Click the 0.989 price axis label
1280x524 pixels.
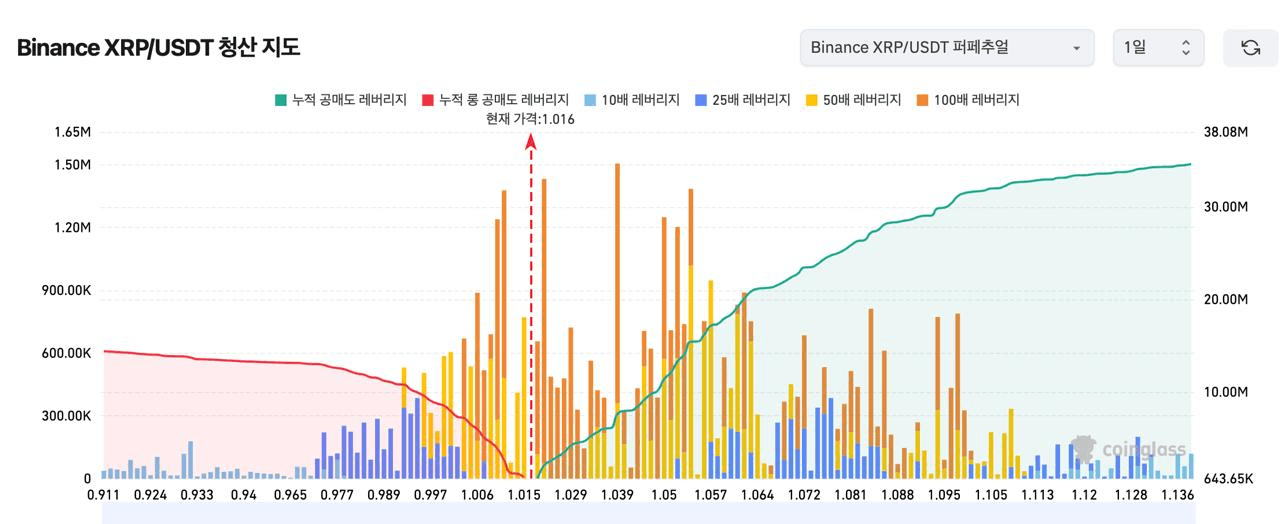tap(383, 494)
